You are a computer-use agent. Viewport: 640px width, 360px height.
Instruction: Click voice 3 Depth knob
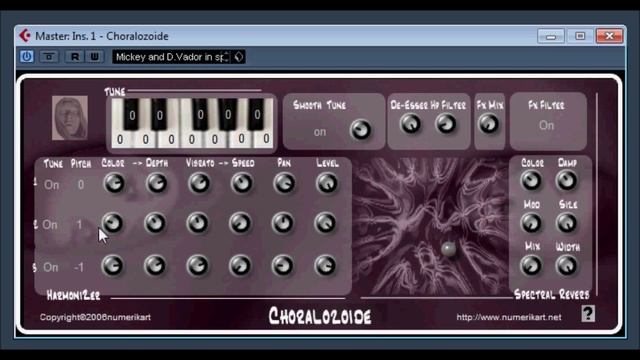tap(155, 266)
